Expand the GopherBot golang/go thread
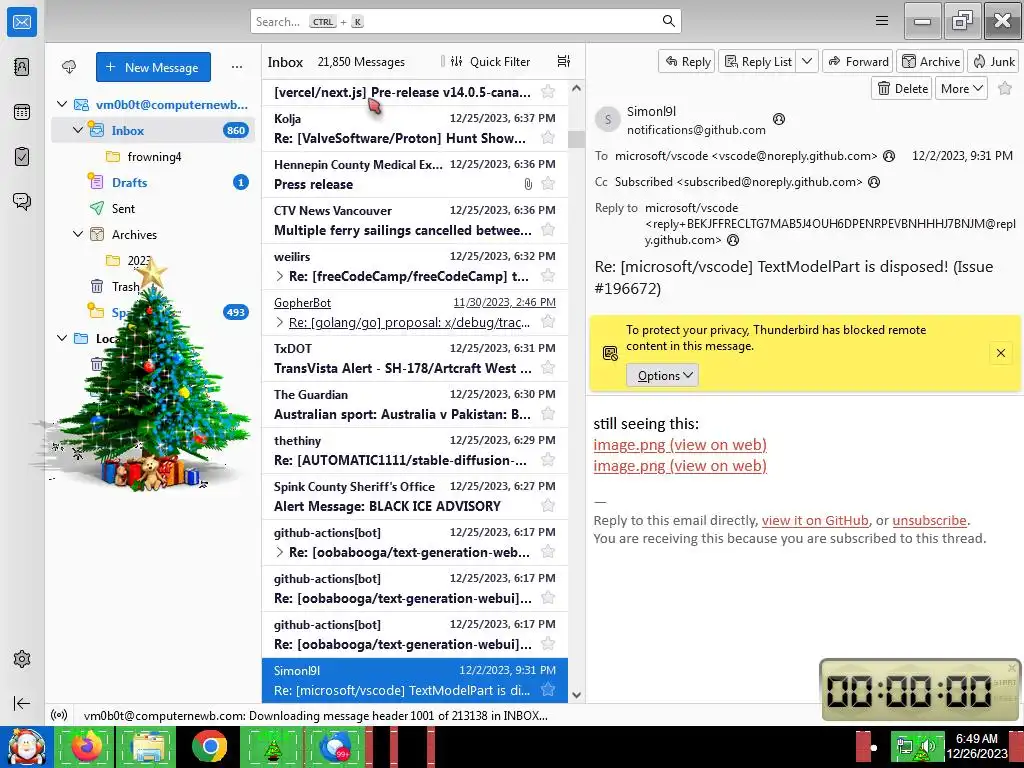 pos(280,322)
